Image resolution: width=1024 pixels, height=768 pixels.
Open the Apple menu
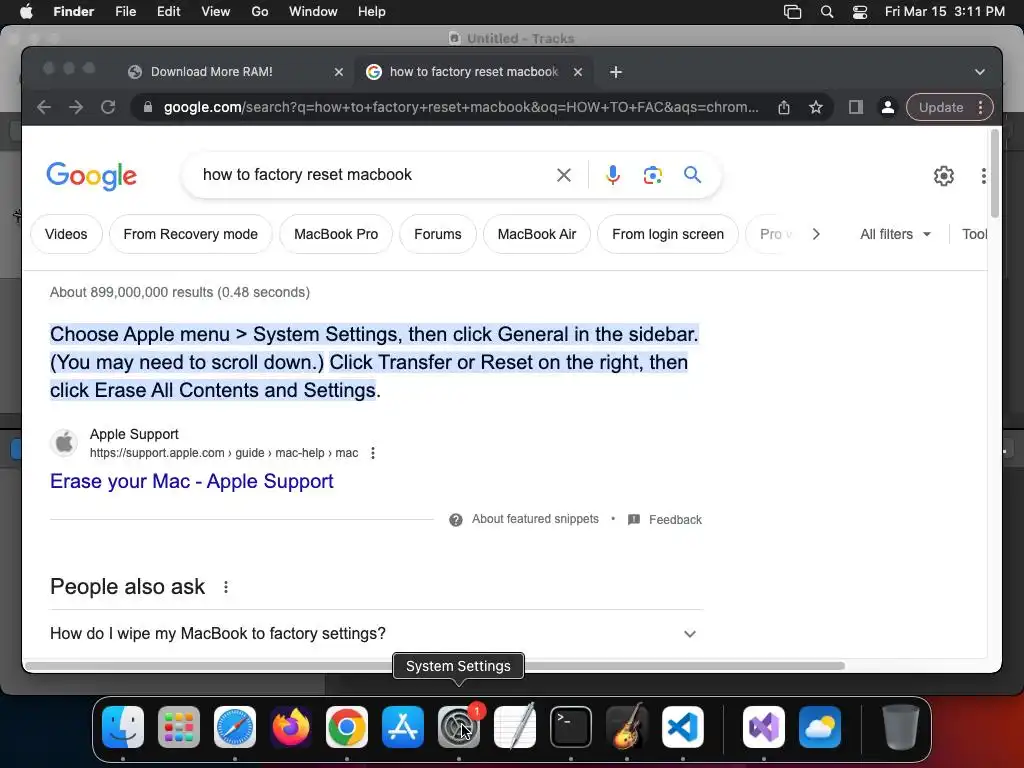pyautogui.click(x=26, y=12)
